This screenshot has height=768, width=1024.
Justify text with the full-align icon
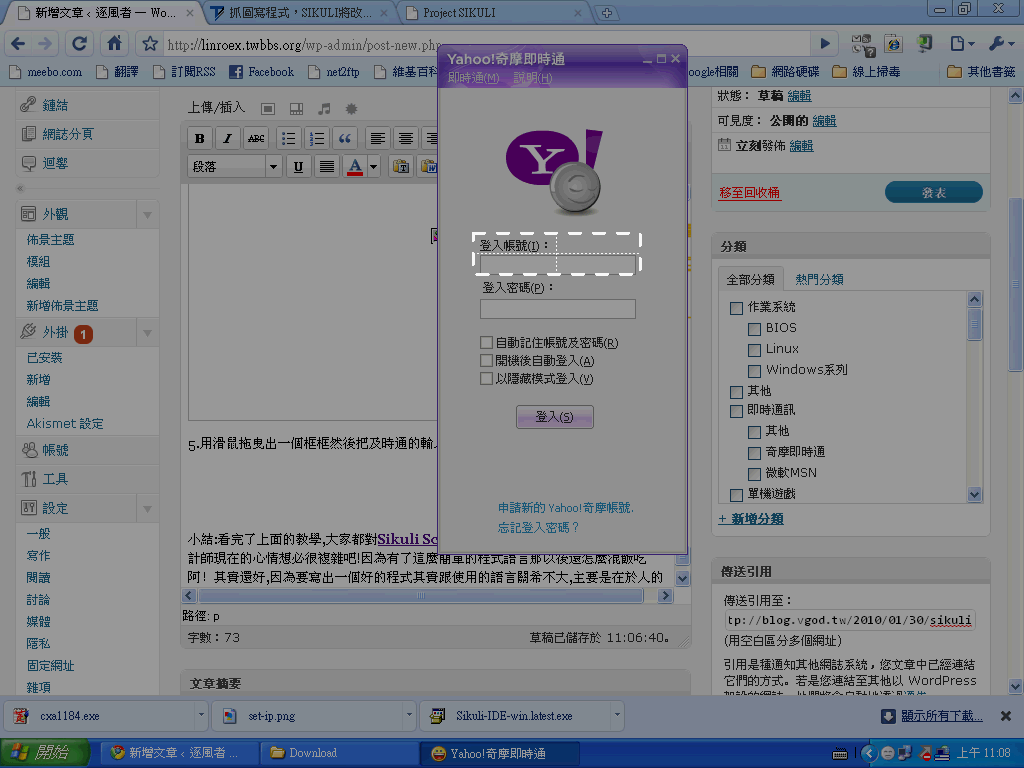click(327, 167)
